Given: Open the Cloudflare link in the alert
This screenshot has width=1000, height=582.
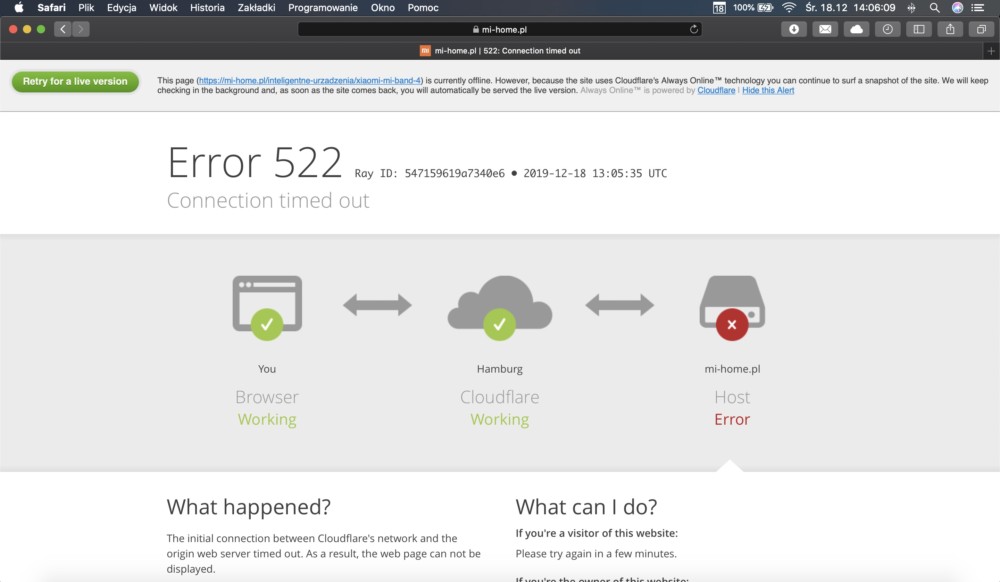Looking at the screenshot, I should coord(716,91).
